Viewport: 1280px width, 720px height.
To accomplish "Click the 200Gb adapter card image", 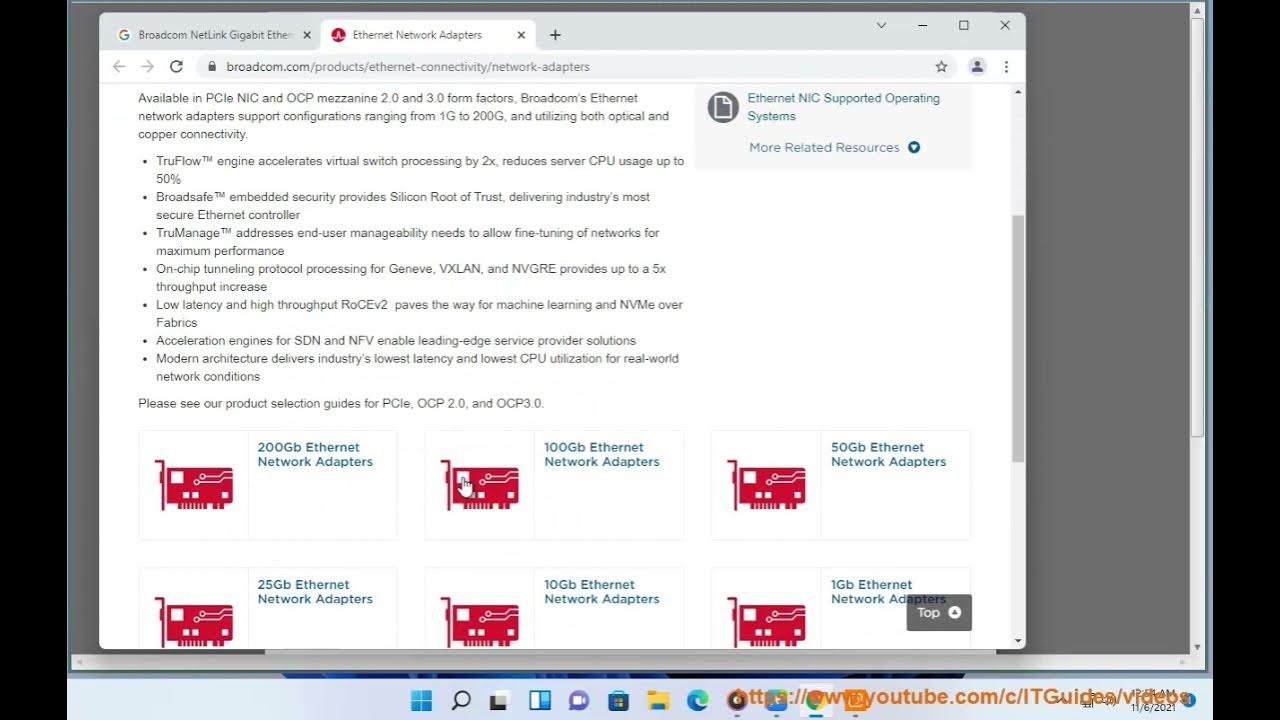I will click(x=194, y=485).
